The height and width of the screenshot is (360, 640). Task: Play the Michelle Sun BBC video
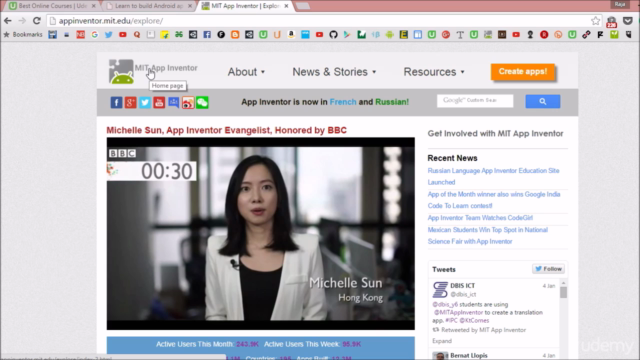coord(260,233)
